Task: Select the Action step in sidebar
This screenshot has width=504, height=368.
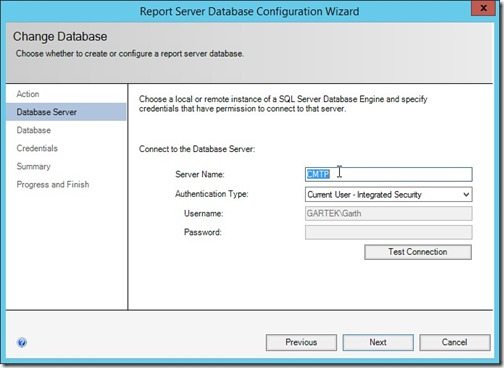Action: tap(28, 94)
